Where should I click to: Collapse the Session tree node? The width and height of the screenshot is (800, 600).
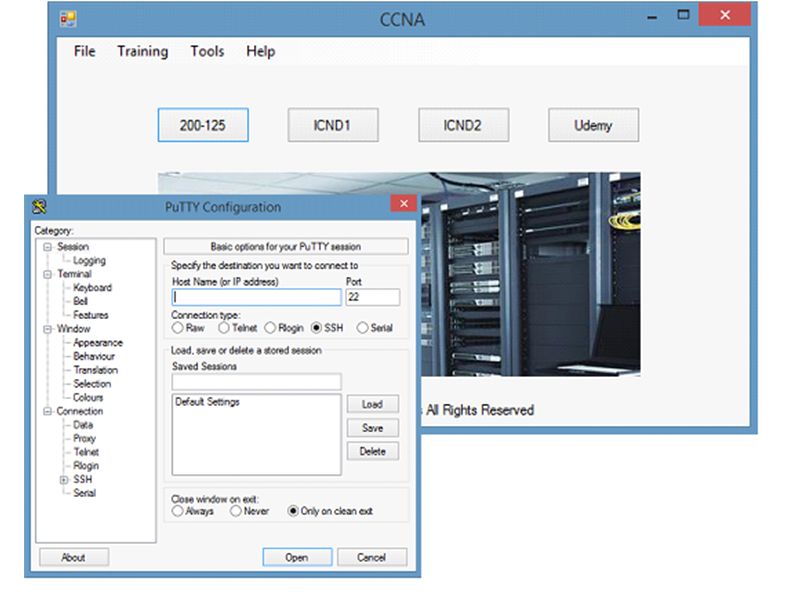(x=47, y=247)
